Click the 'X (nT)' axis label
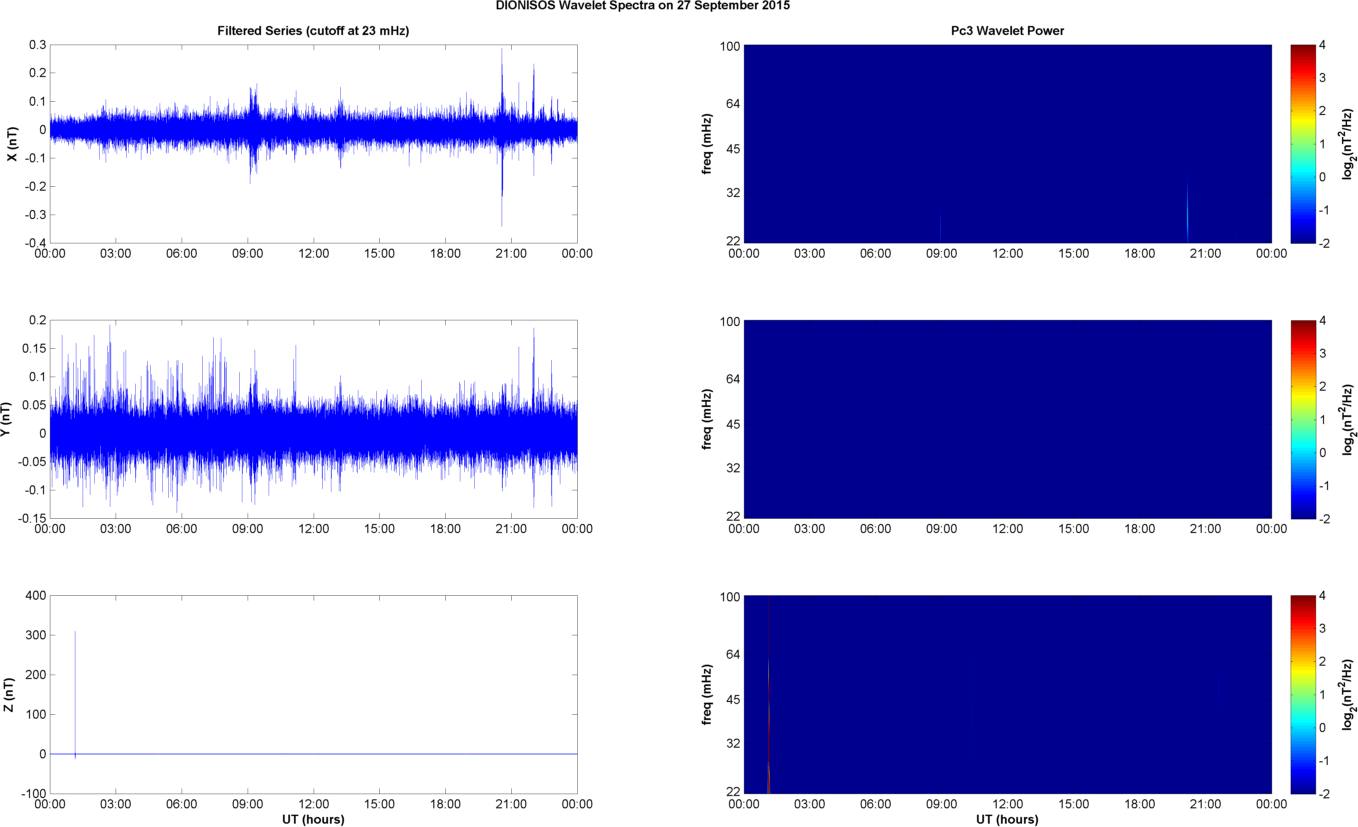Viewport: 1358px width, 827px height. coord(12,144)
